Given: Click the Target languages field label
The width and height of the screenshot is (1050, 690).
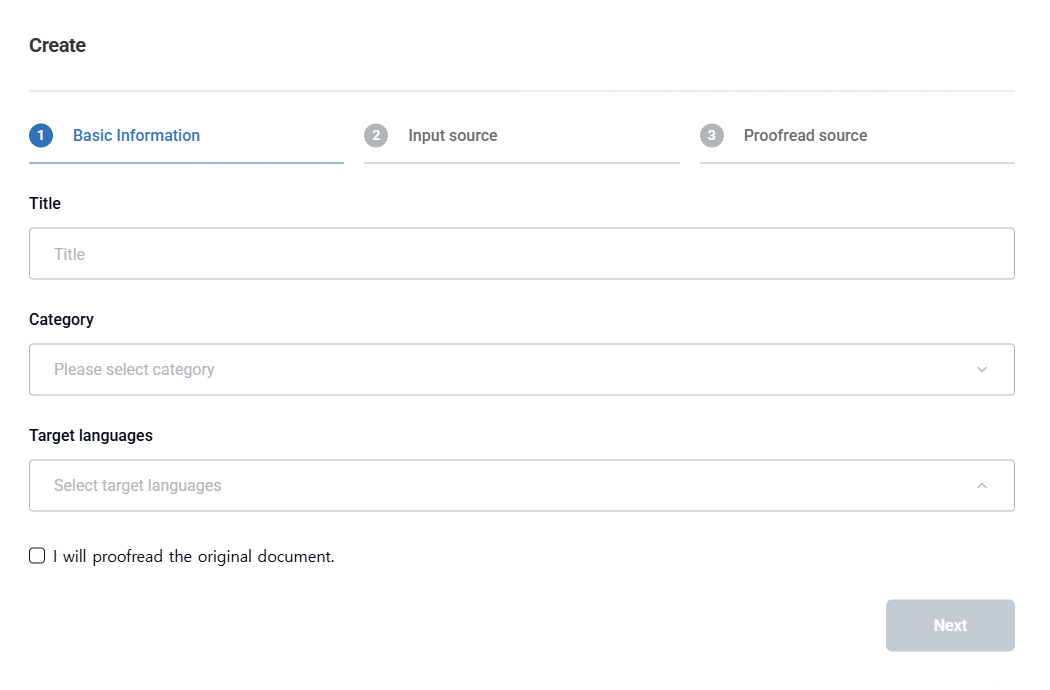Looking at the screenshot, I should pos(91,436).
